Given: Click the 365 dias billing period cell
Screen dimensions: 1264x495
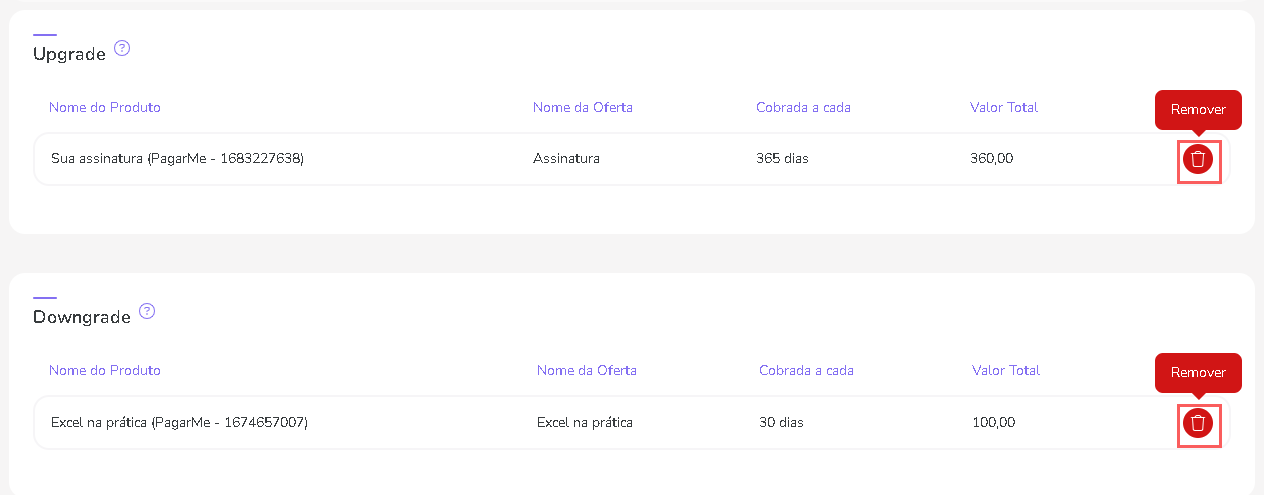Looking at the screenshot, I should [x=783, y=158].
